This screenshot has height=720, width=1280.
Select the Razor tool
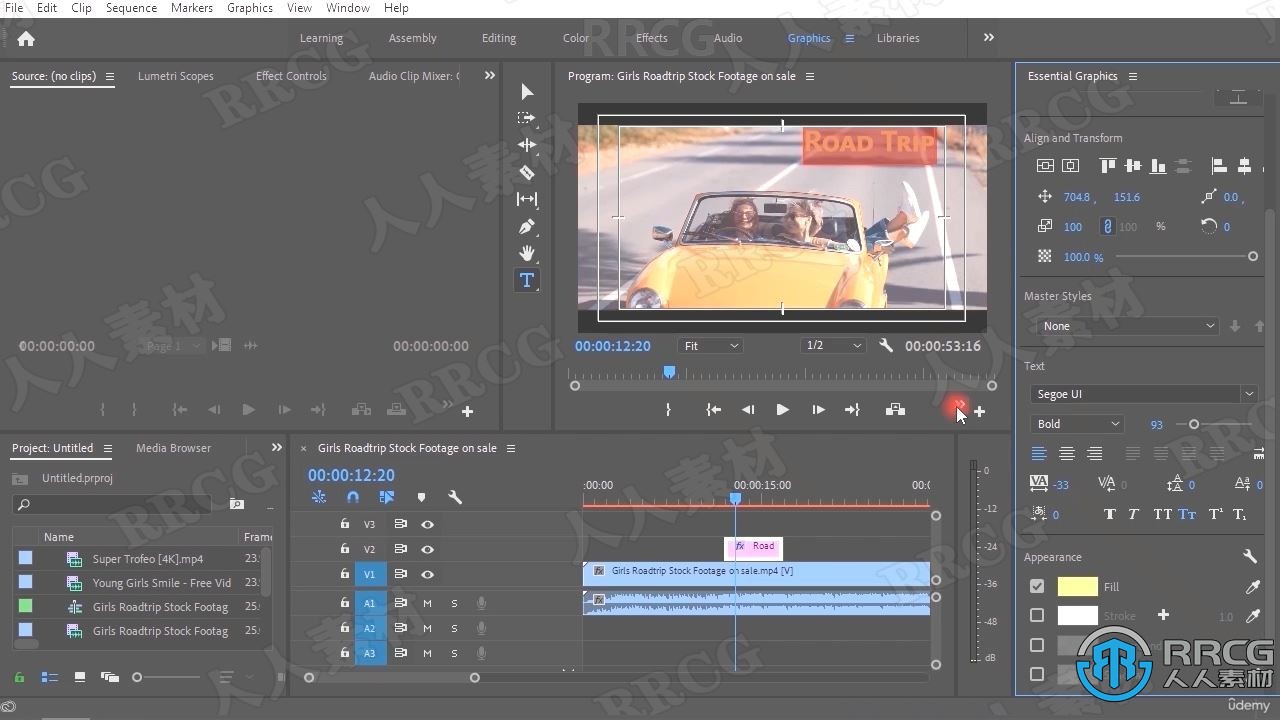point(527,172)
